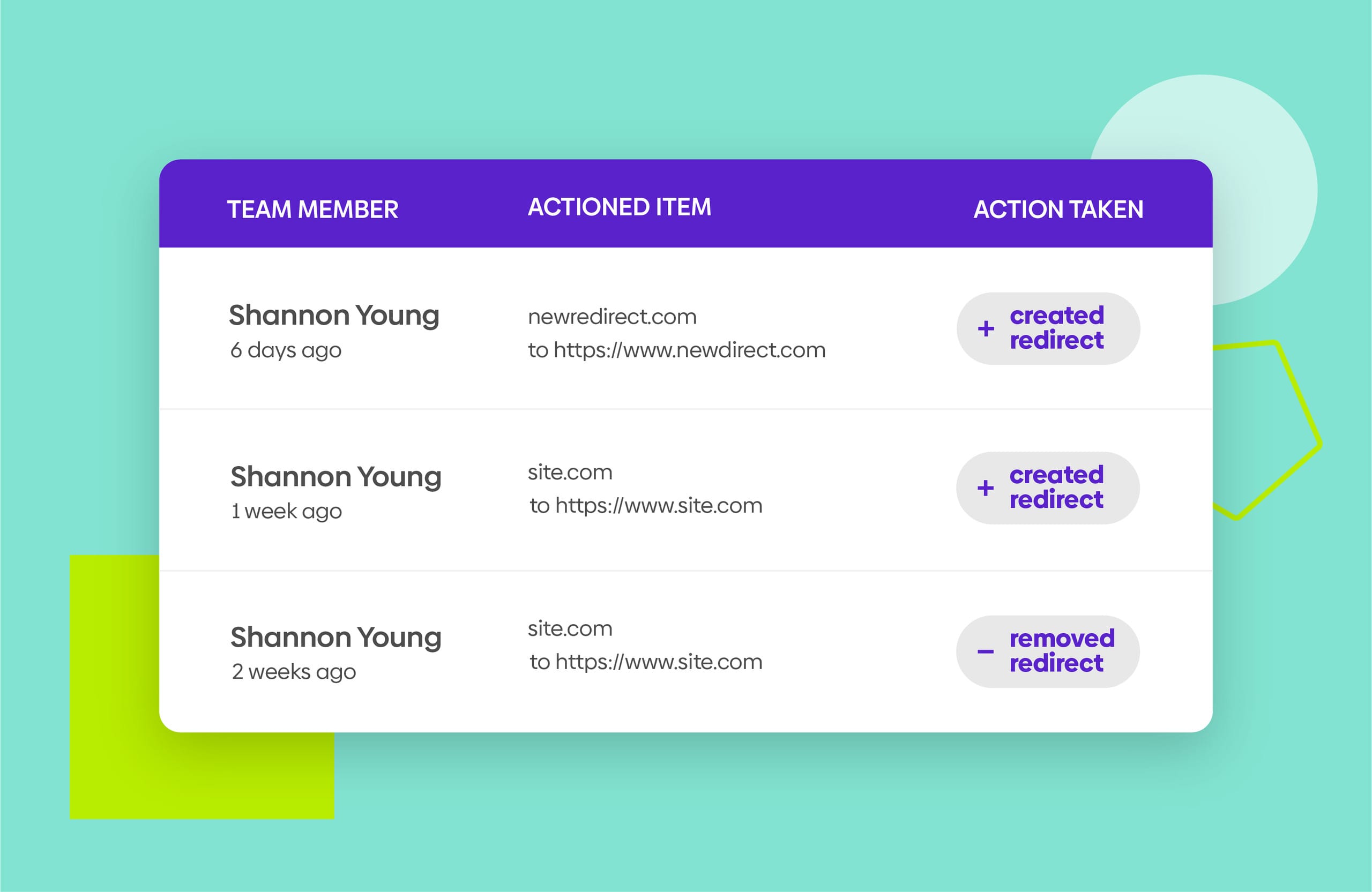Click the "6 days ago" timestamp
The height and width of the screenshot is (892, 1372).
point(286,350)
